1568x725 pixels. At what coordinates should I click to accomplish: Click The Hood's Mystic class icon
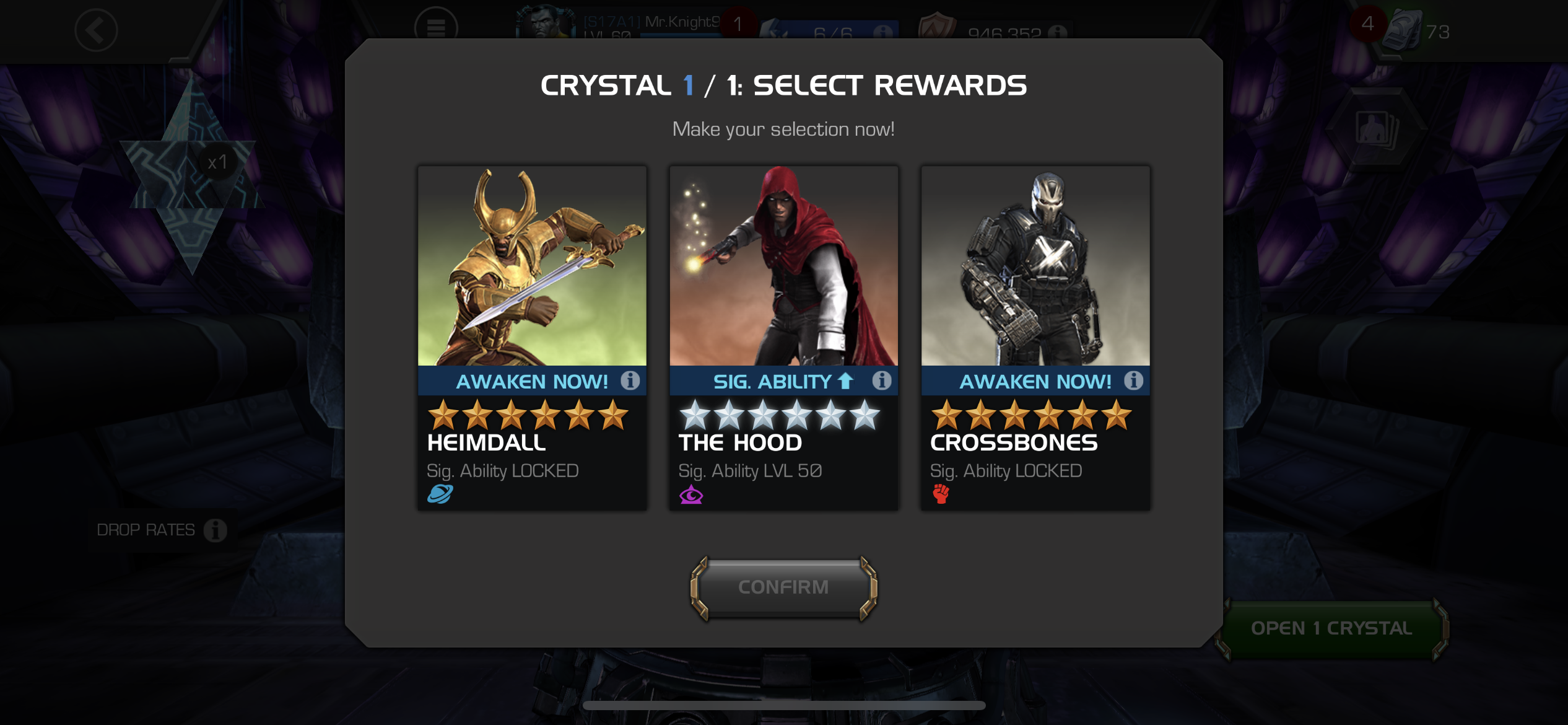pyautogui.click(x=691, y=494)
